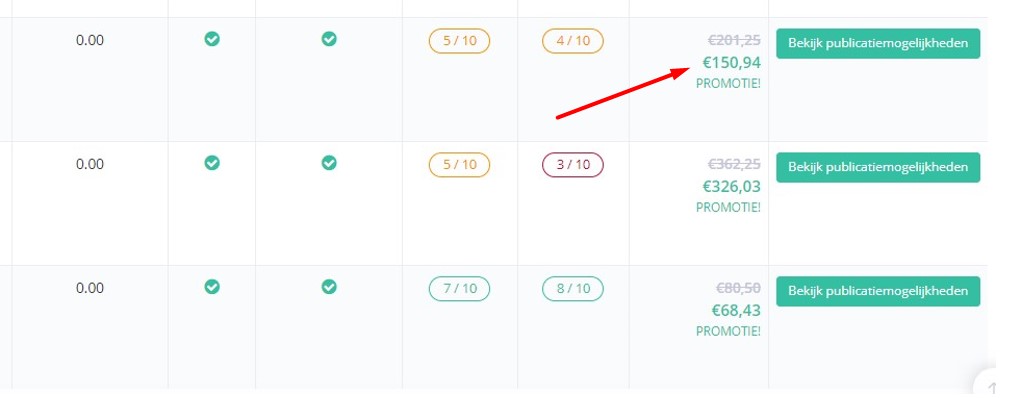
Task: Select the orange 5 / 10 badge in the first row
Action: (459, 41)
